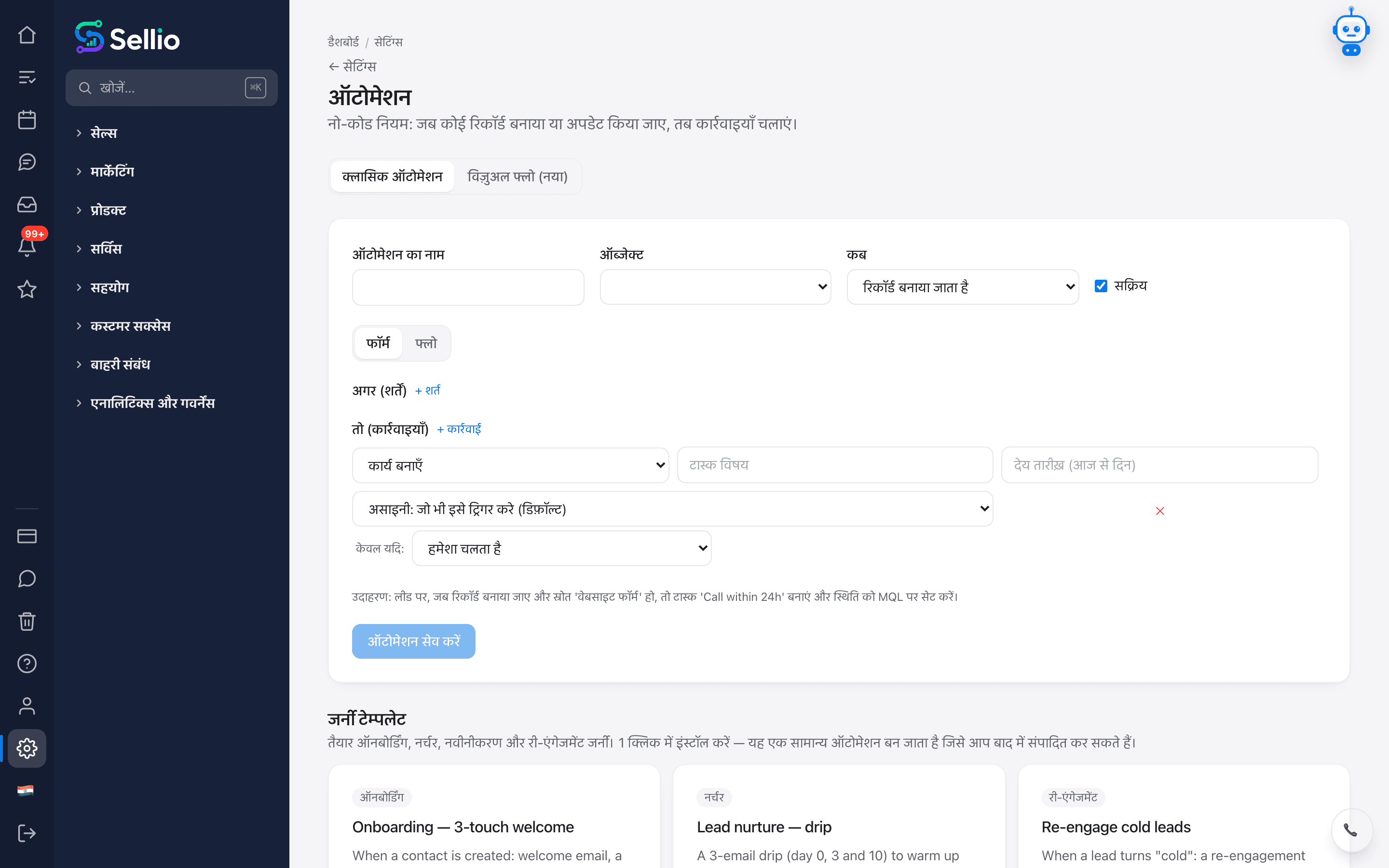Viewport: 1389px width, 868px height.
Task: Open the कार्य बनाएँ action dropdown
Action: pyautogui.click(x=510, y=465)
